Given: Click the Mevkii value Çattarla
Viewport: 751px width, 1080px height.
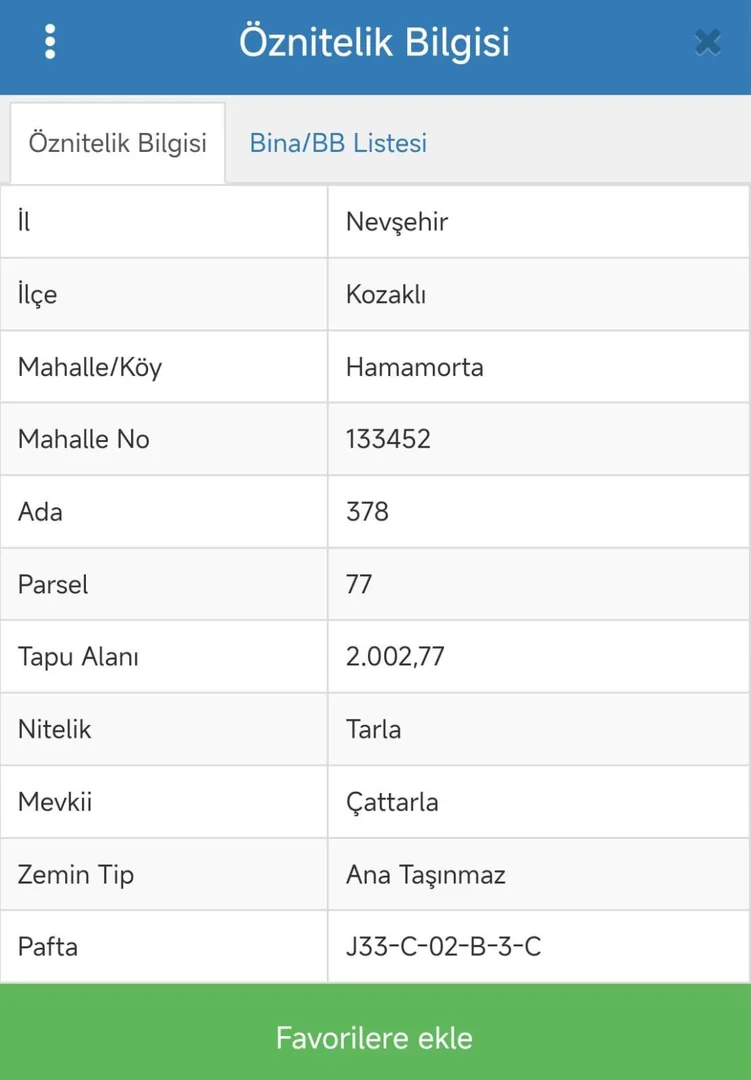Looking at the screenshot, I should tap(392, 802).
